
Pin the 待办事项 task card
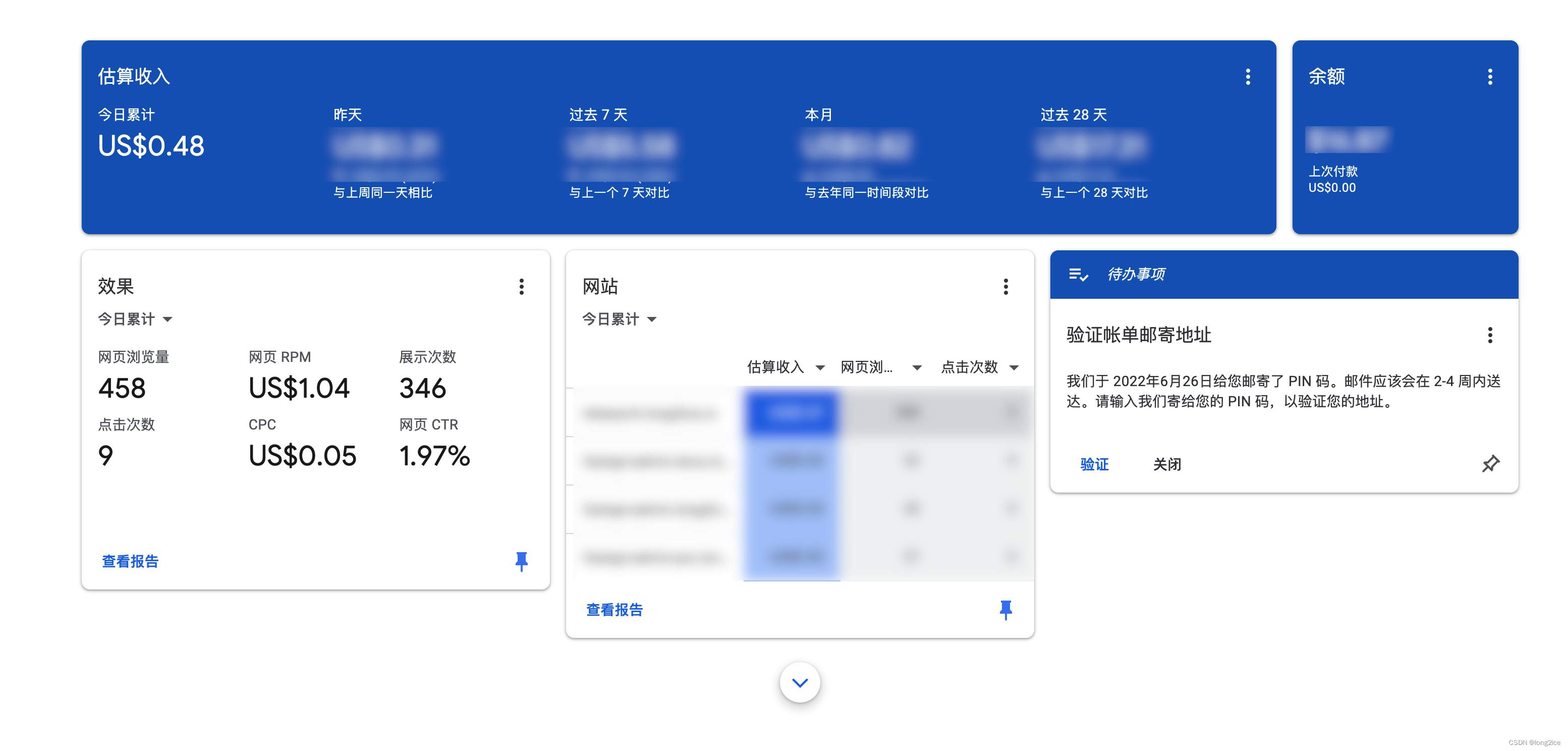coord(1491,464)
